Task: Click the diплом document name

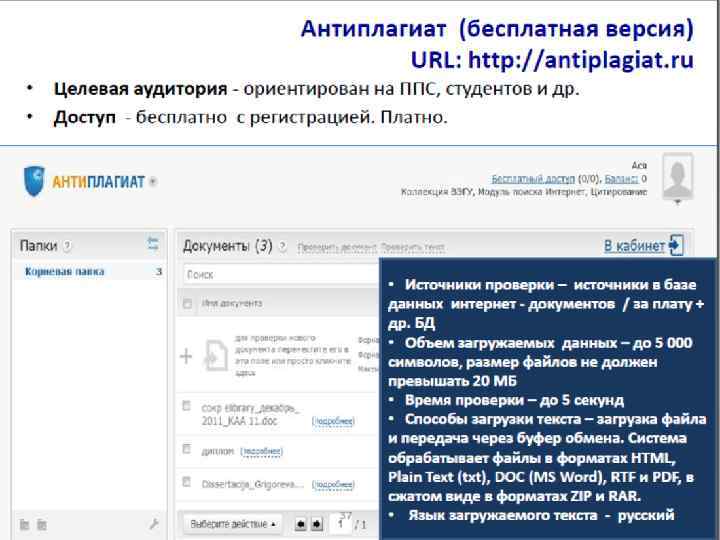Action: (218, 451)
